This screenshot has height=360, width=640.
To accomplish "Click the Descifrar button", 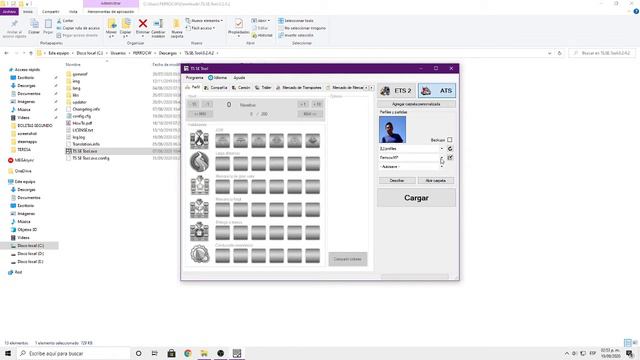I will [397, 180].
